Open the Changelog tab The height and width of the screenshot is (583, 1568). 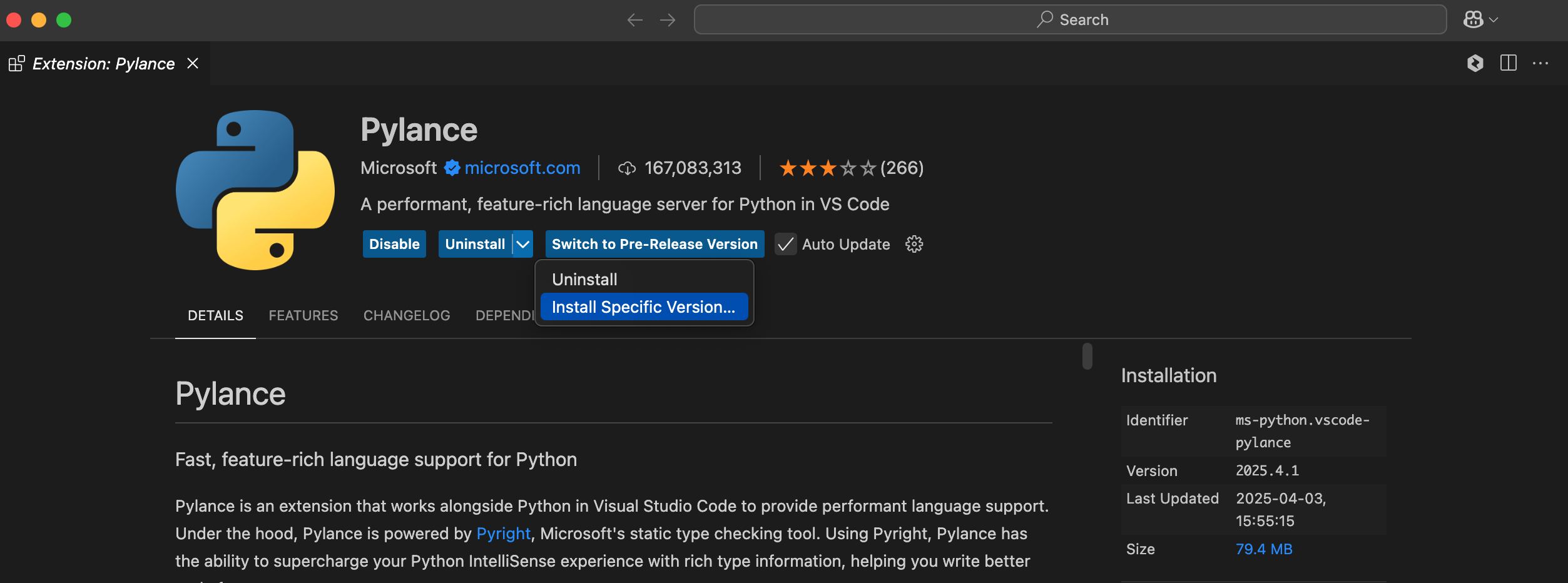tap(407, 315)
